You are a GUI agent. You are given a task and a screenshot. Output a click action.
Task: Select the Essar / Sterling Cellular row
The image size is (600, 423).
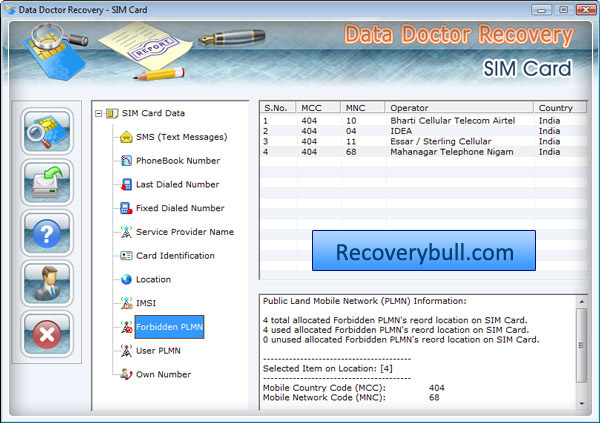[x=423, y=141]
